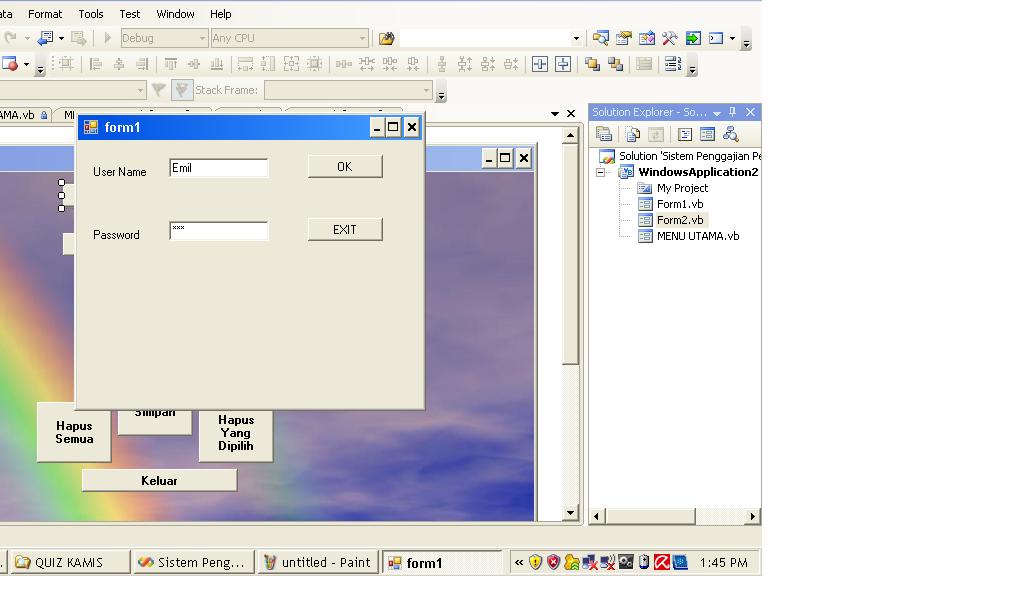This screenshot has width=1024, height=600.
Task: Select Form1.vb in Solution Explorer
Action: pos(680,204)
